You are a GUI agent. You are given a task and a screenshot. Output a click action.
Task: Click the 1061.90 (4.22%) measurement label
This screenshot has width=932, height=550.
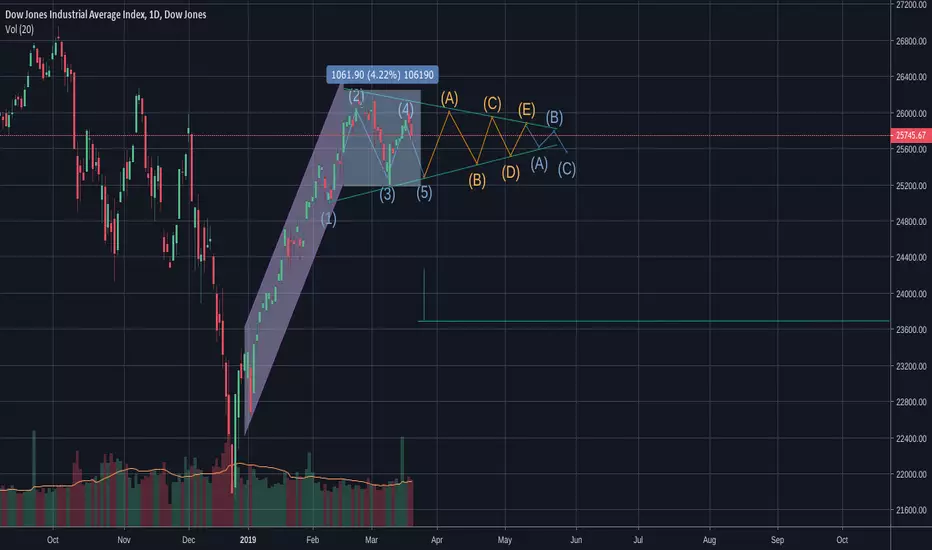click(382, 74)
